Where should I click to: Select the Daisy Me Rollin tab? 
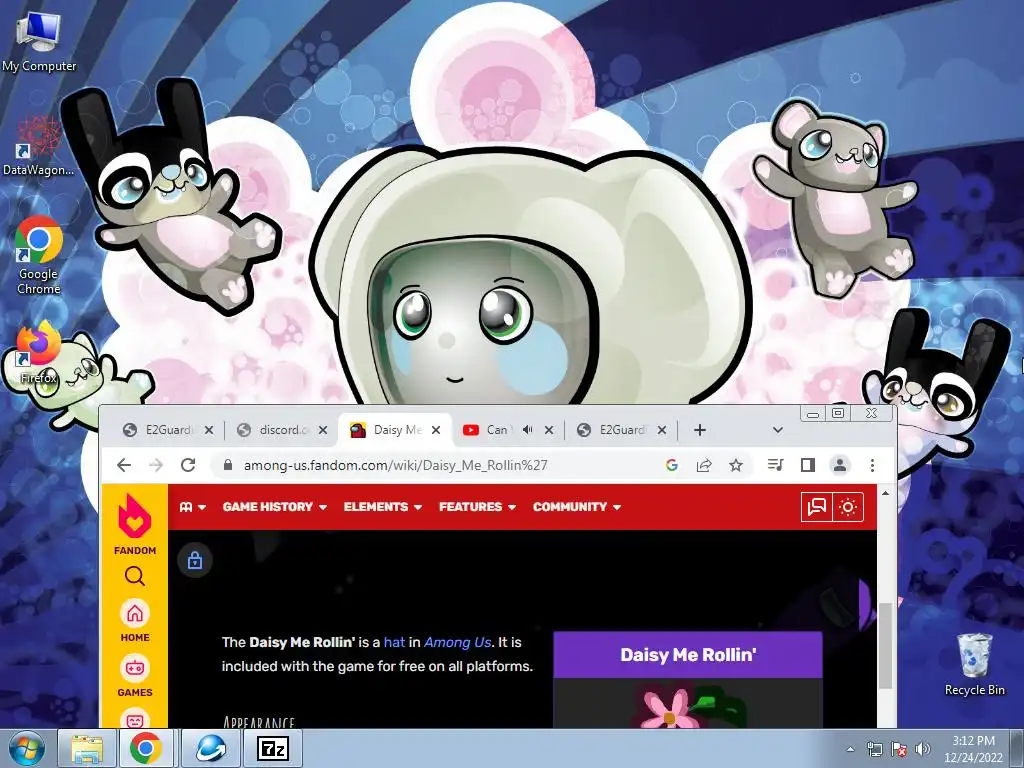point(395,430)
